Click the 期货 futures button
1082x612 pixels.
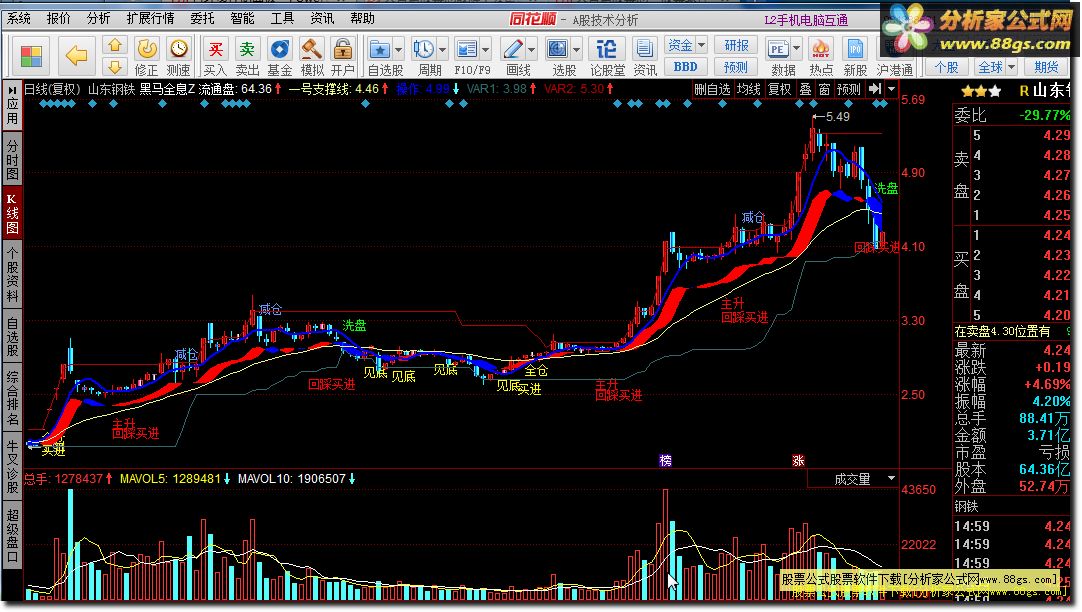(1046, 67)
